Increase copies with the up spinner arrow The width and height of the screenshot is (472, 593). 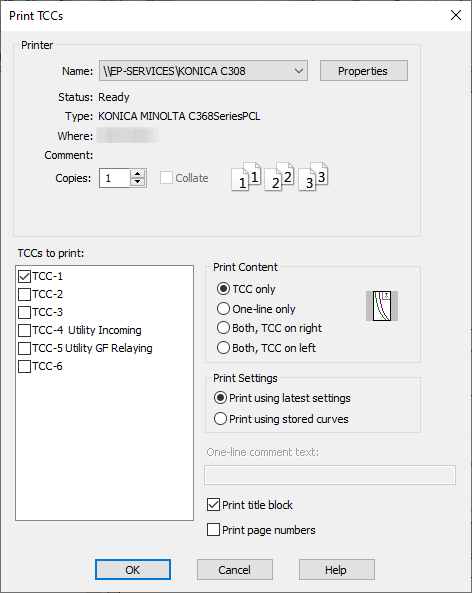pos(137,174)
